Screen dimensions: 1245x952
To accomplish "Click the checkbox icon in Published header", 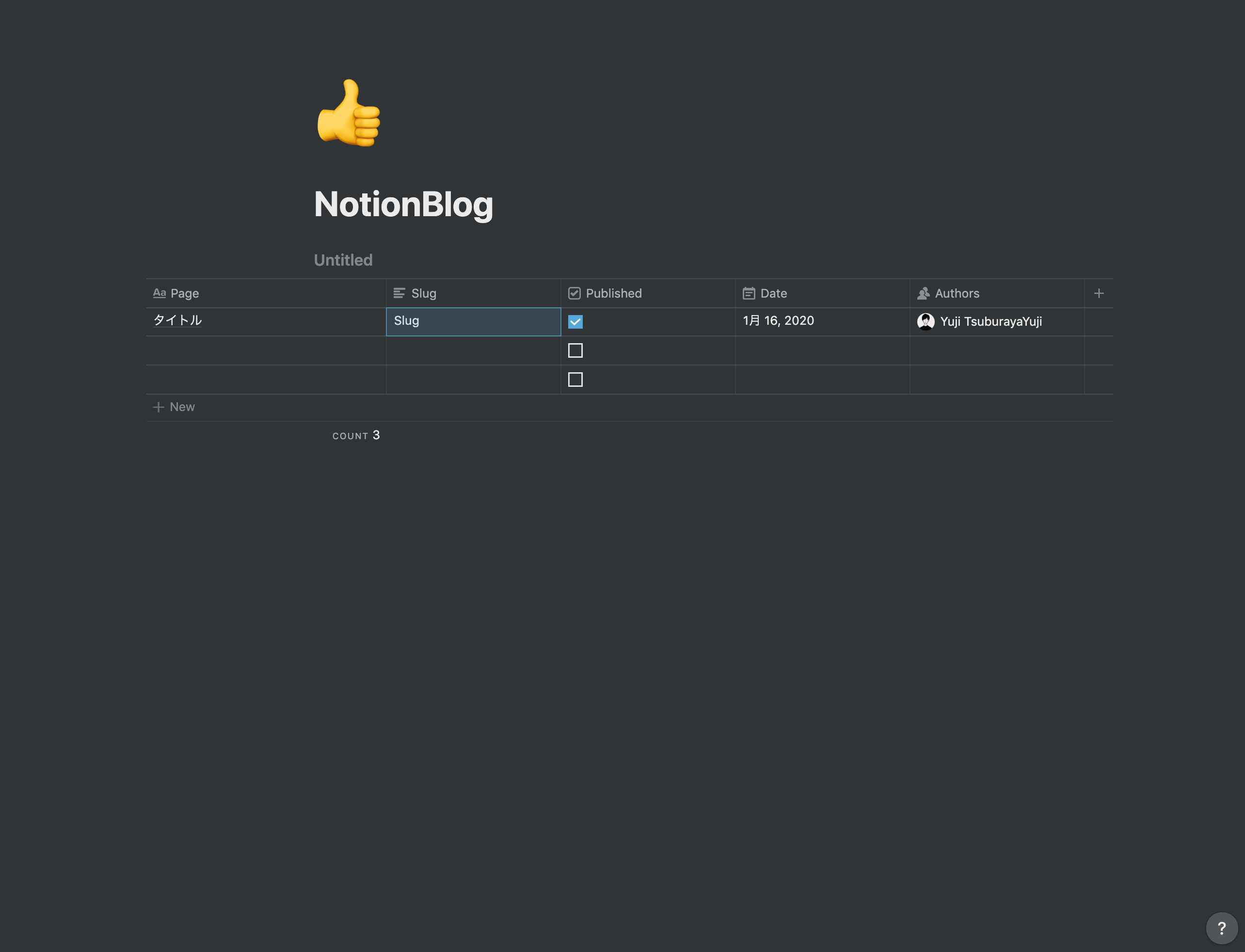I will pyautogui.click(x=574, y=294).
